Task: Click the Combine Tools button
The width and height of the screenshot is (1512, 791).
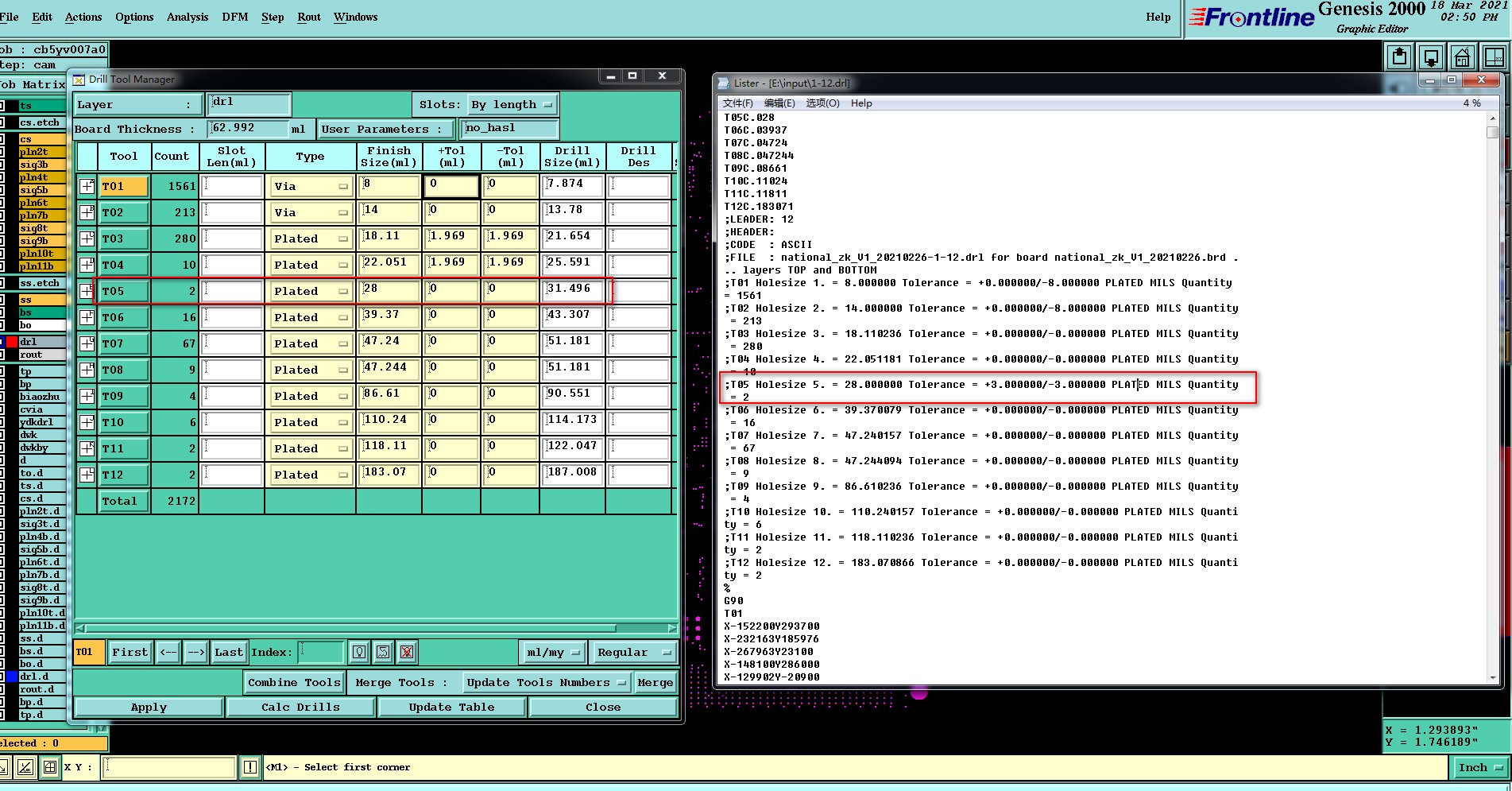Action: pyautogui.click(x=293, y=683)
